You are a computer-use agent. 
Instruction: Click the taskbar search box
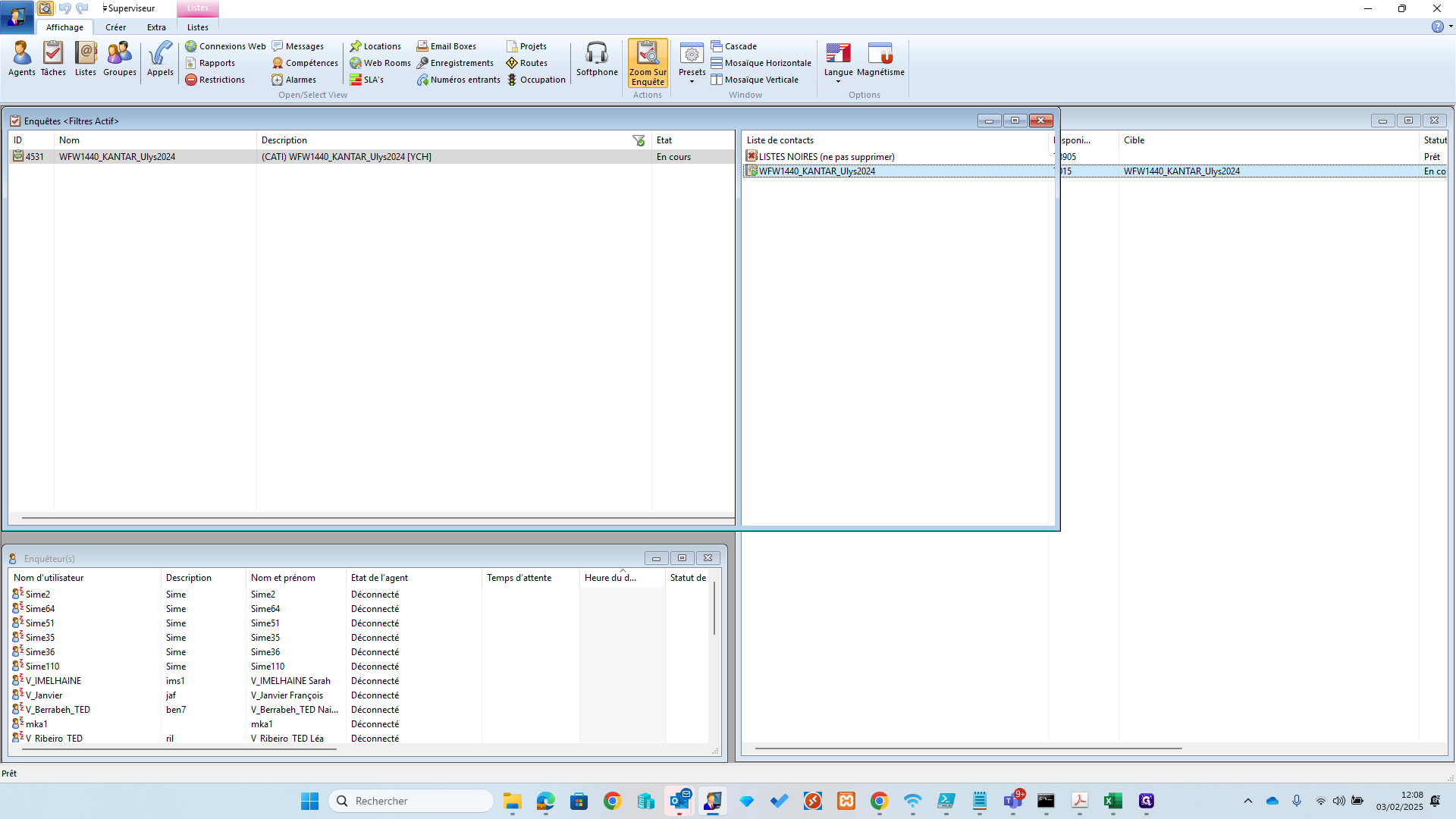coord(411,801)
